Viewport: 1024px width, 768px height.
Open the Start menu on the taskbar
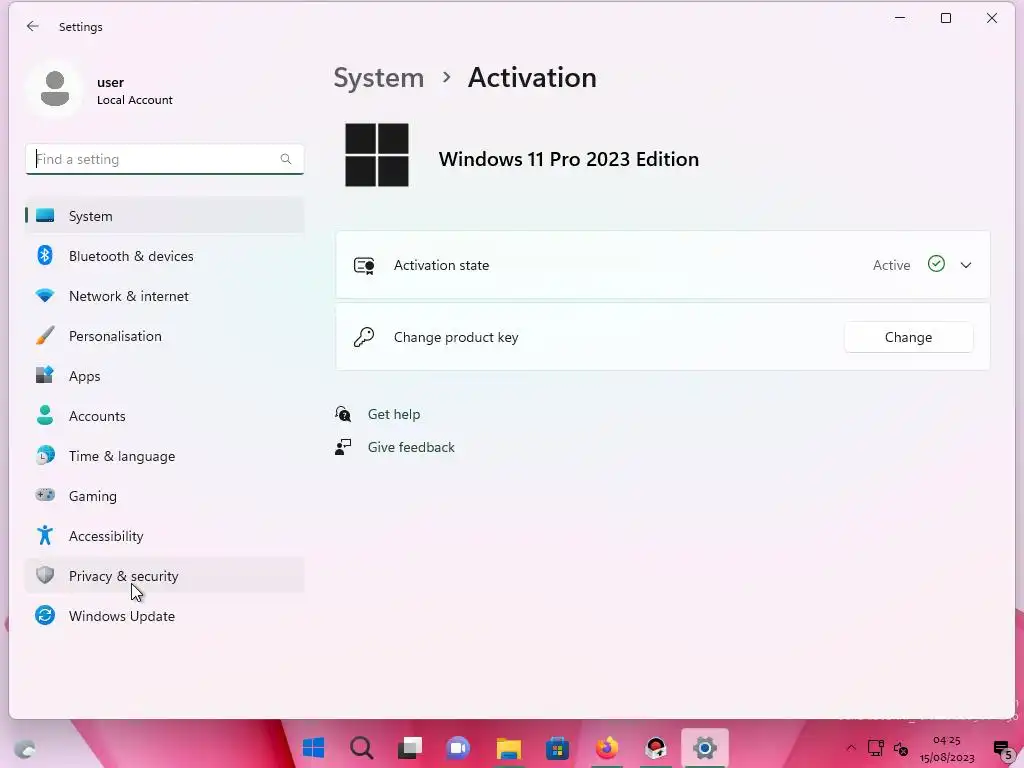click(313, 748)
